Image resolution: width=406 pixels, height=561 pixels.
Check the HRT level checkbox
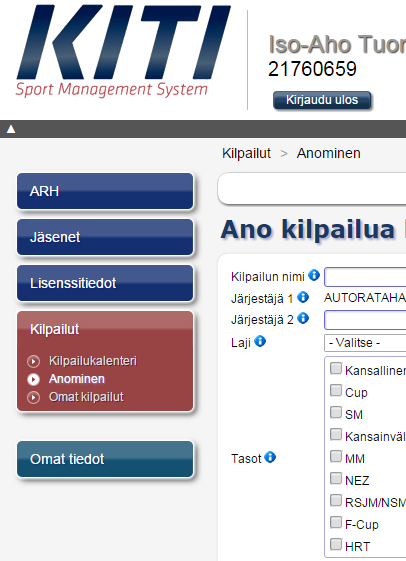pos(336,544)
